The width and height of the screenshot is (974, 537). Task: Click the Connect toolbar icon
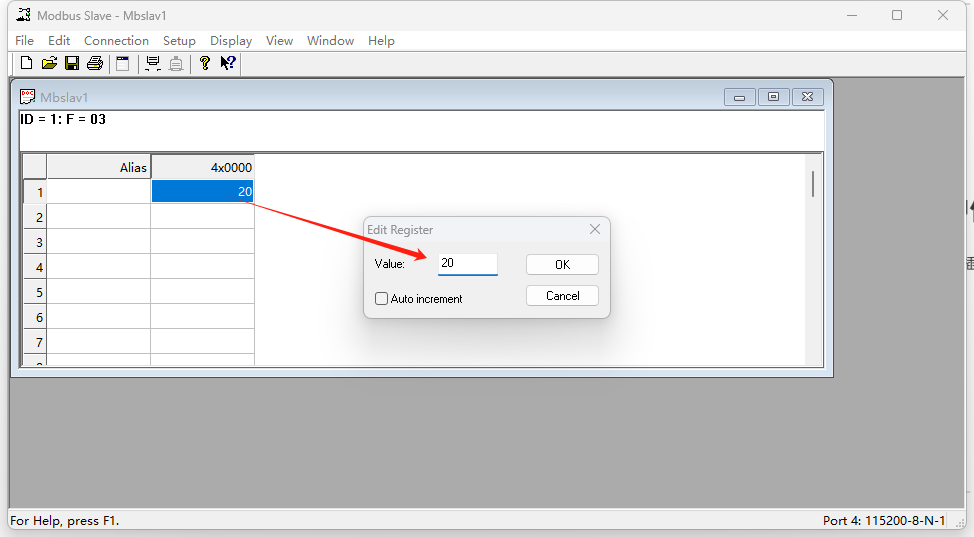click(152, 63)
